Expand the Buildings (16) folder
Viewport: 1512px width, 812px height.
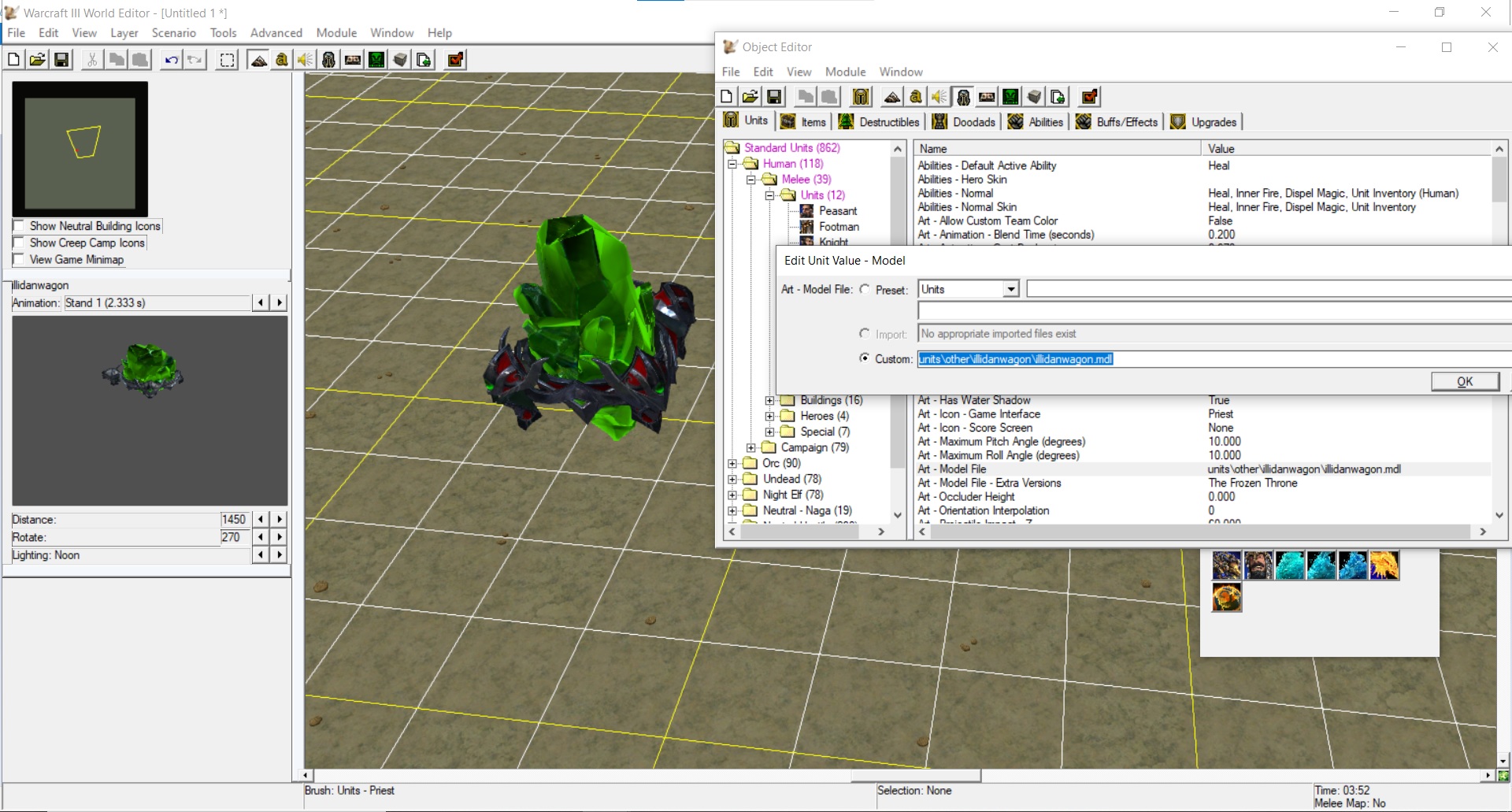point(770,400)
